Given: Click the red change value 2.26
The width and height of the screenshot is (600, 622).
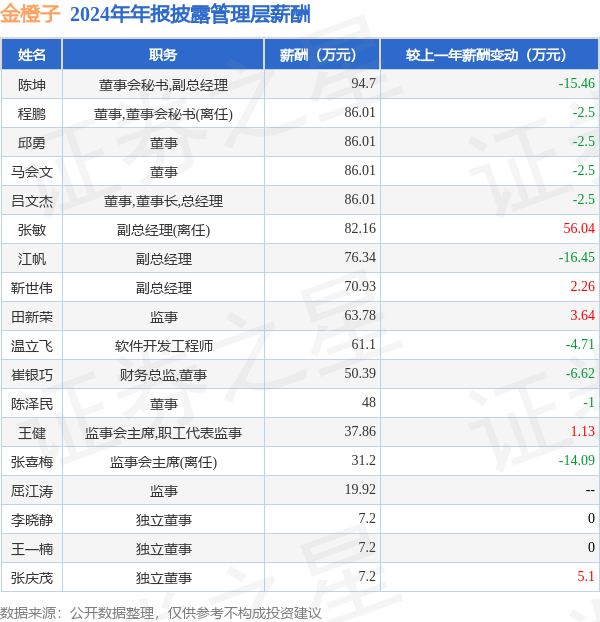Looking at the screenshot, I should click(583, 286).
